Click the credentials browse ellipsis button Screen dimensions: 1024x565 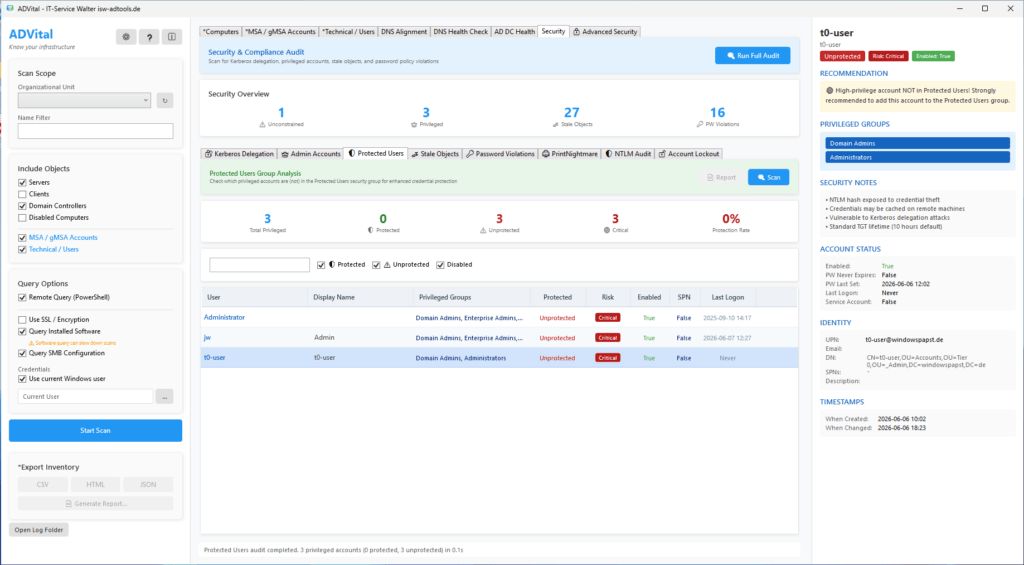pos(165,396)
